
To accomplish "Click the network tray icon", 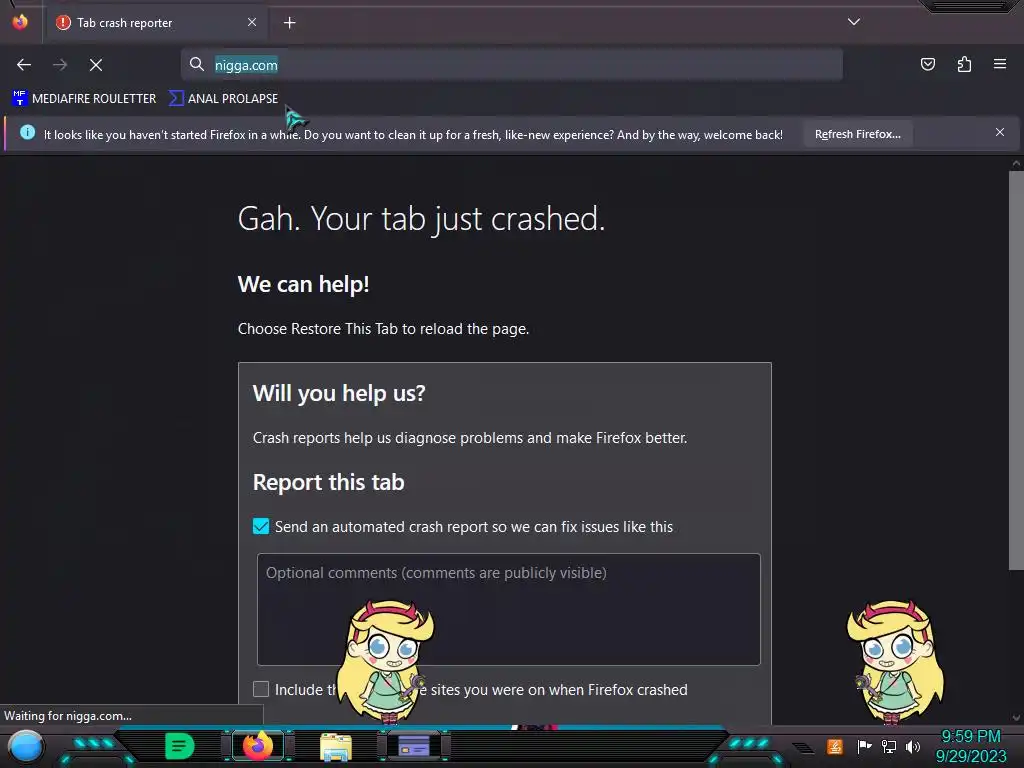I will coord(889,746).
